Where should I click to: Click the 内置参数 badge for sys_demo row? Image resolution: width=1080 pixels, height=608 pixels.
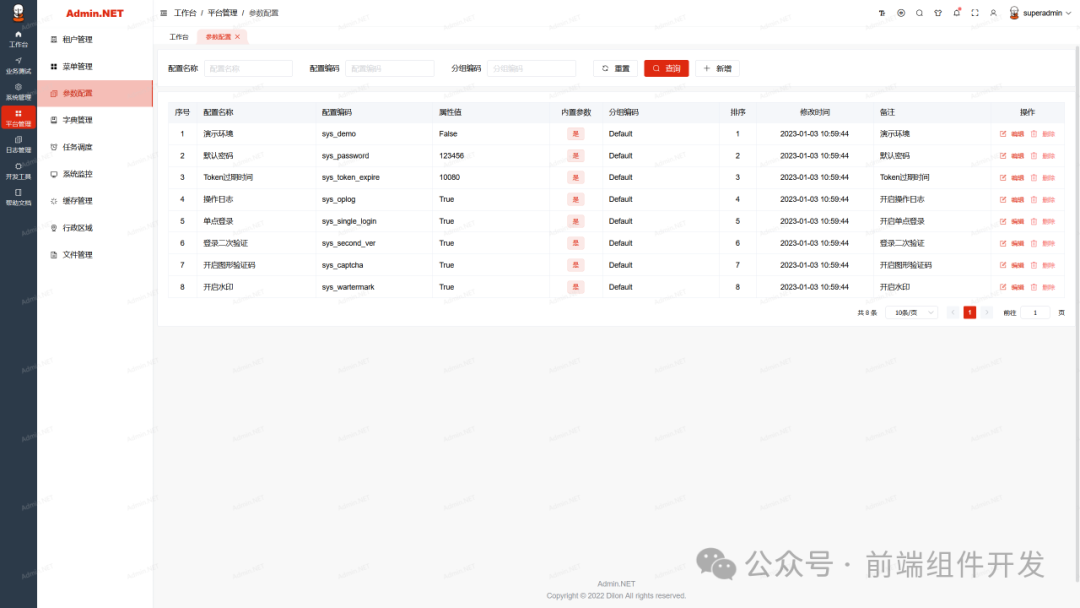(x=575, y=133)
